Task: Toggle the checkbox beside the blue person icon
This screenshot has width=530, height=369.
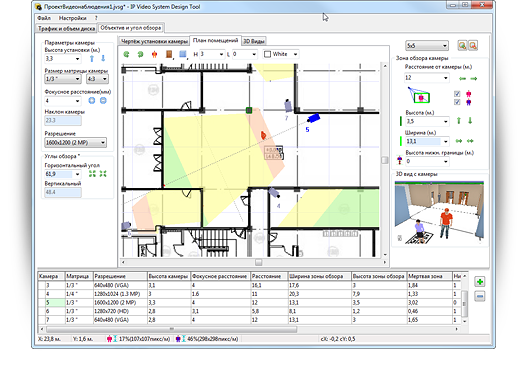Action: 457,102
